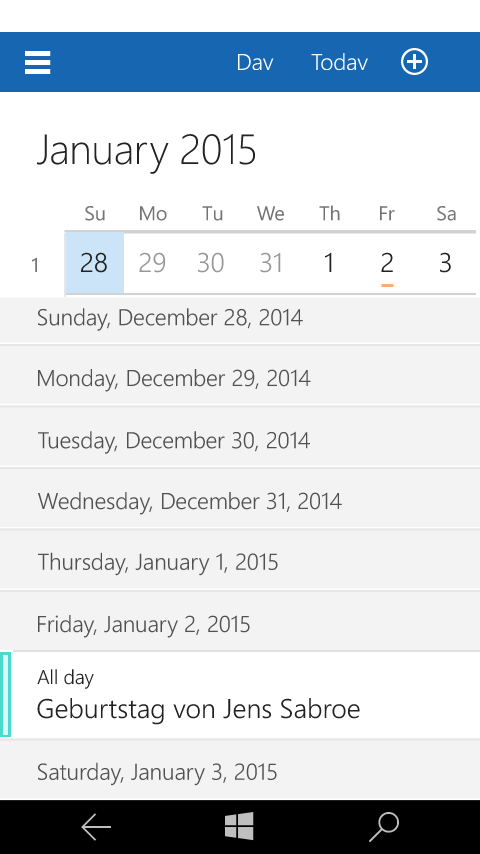Jump to Today in the calendar

click(x=339, y=63)
